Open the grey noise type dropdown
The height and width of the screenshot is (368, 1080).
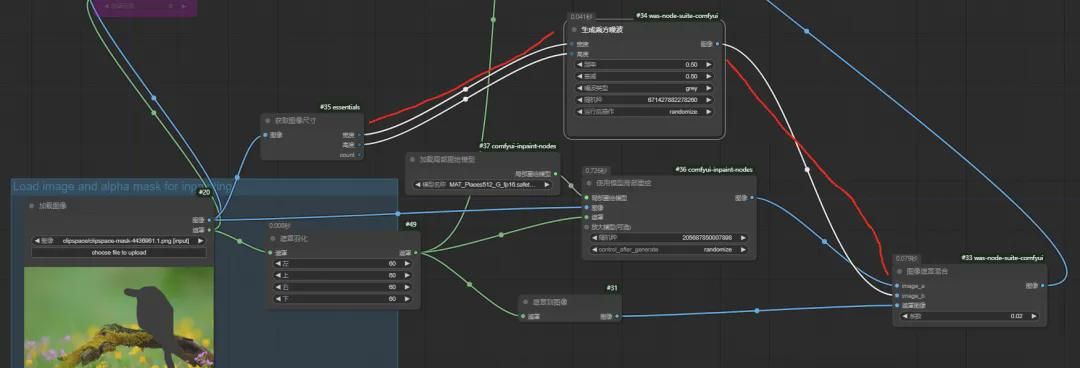click(x=644, y=88)
